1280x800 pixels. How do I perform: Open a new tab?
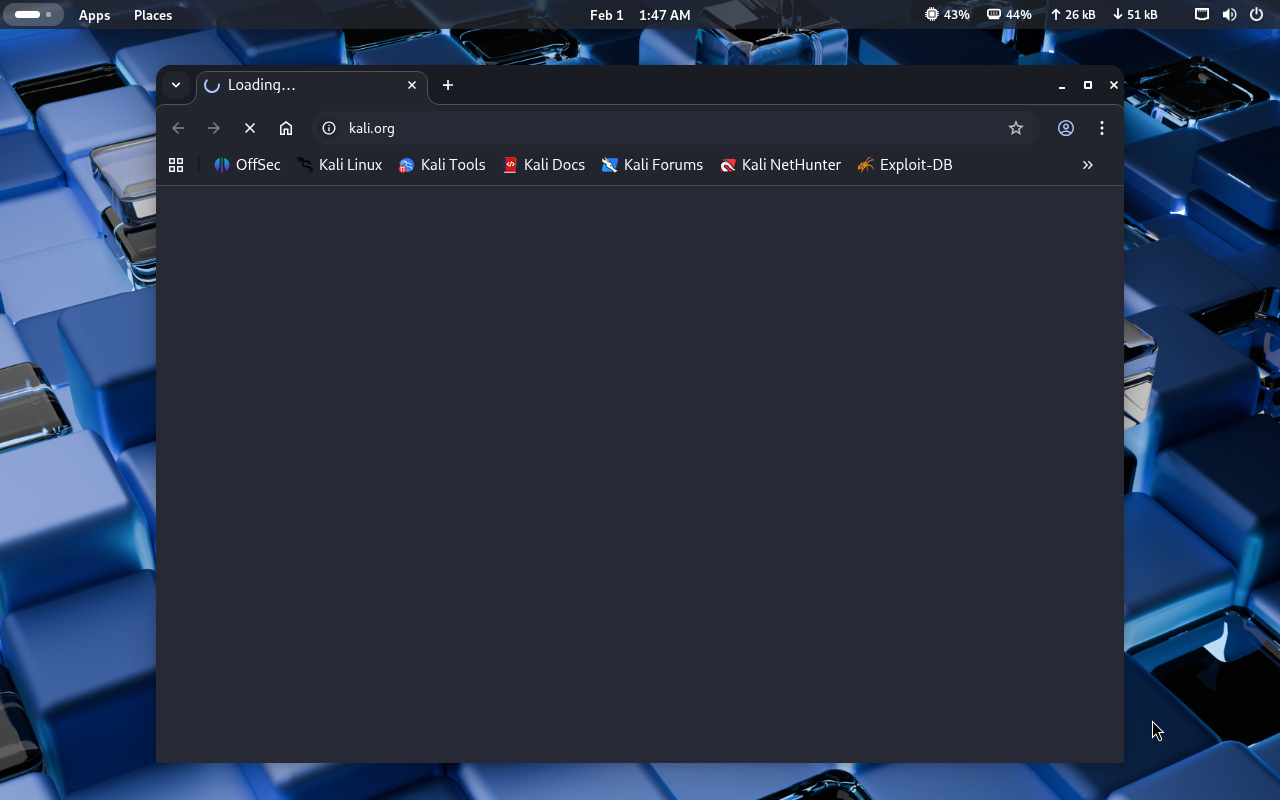(x=448, y=85)
